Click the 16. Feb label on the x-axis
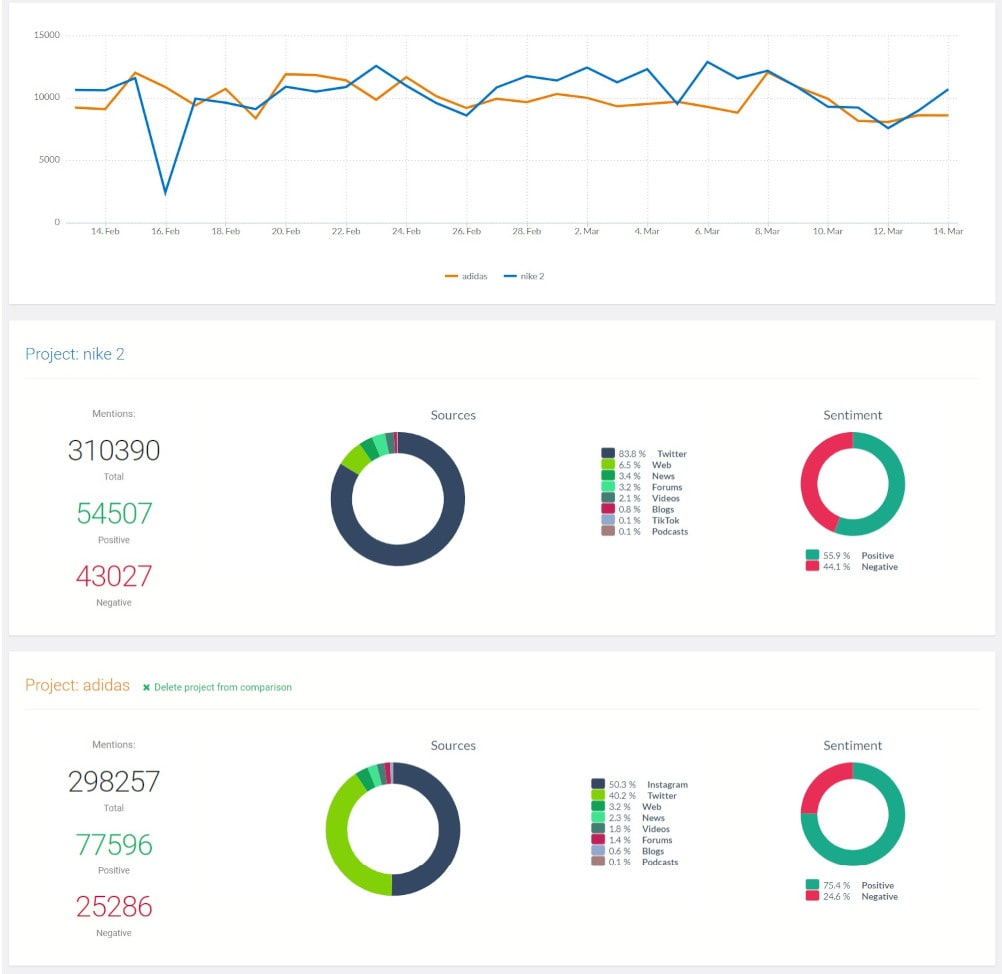 [x=166, y=231]
